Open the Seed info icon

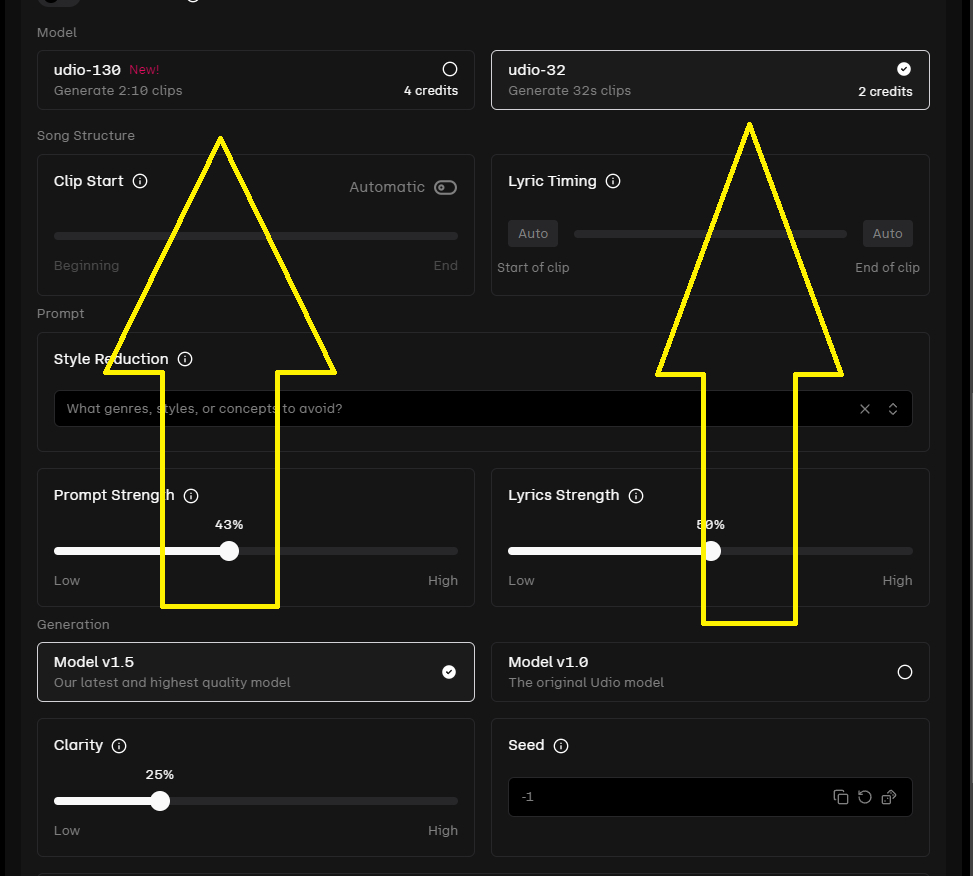point(561,746)
